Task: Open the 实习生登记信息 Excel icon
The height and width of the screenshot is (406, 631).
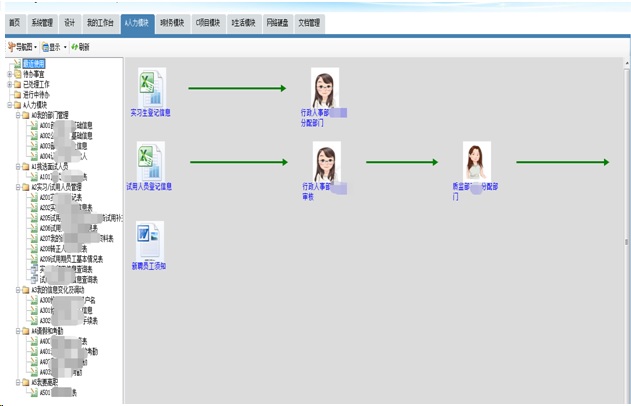Action: pyautogui.click(x=151, y=89)
